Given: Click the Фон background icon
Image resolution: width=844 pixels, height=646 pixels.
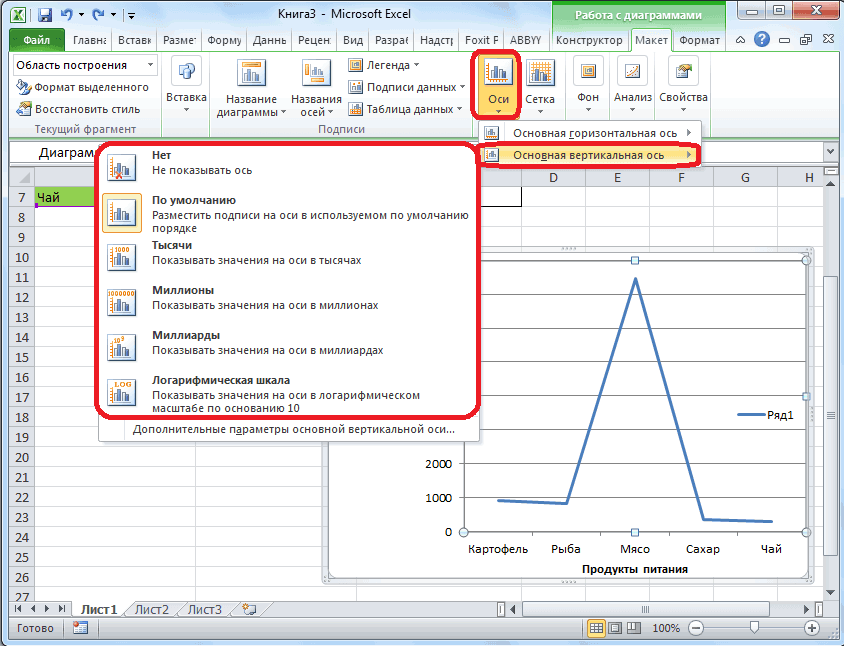Looking at the screenshot, I should pos(588,73).
